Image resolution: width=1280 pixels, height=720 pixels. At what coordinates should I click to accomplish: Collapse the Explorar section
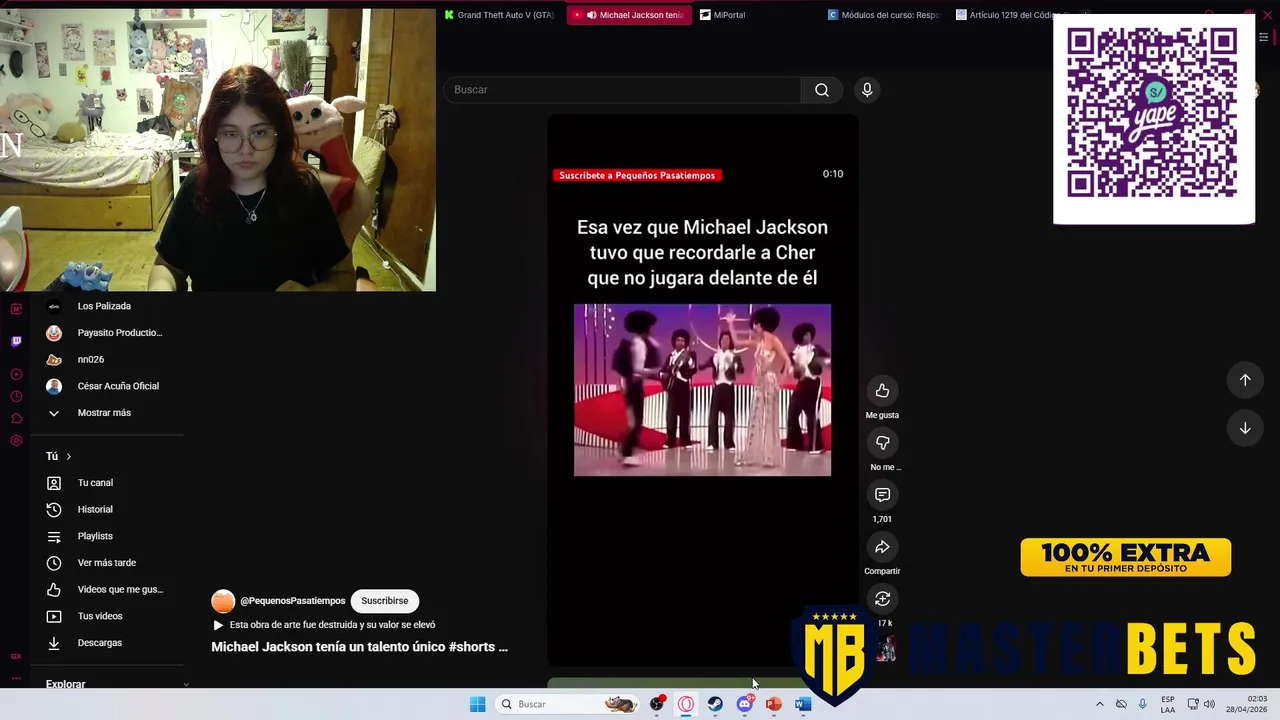(186, 685)
